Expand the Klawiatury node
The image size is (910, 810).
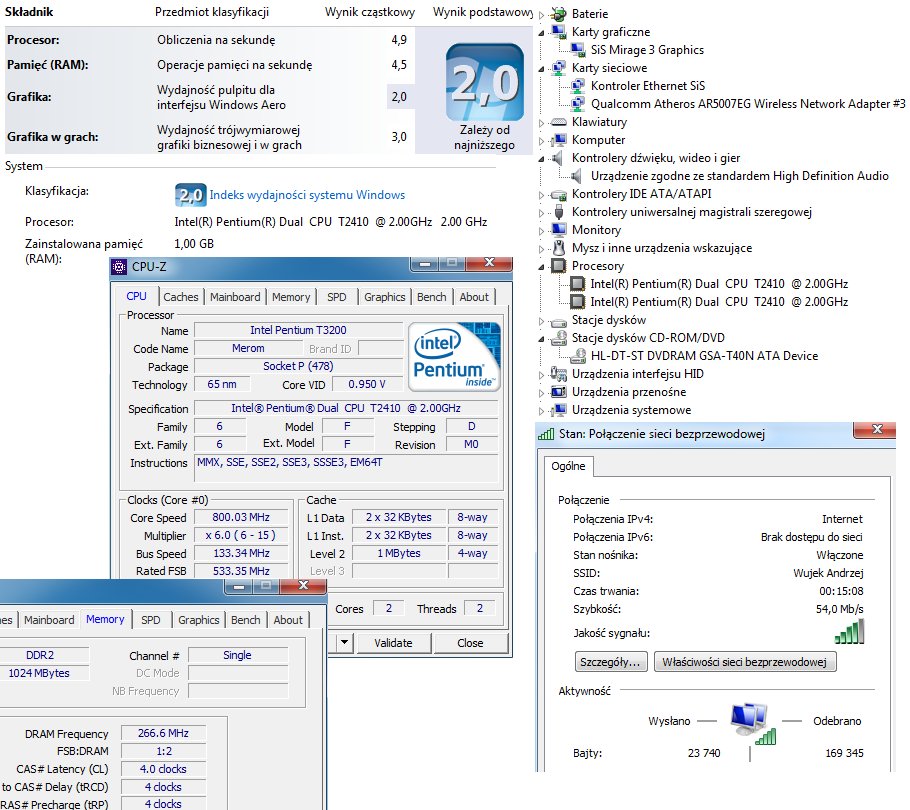pyautogui.click(x=541, y=122)
